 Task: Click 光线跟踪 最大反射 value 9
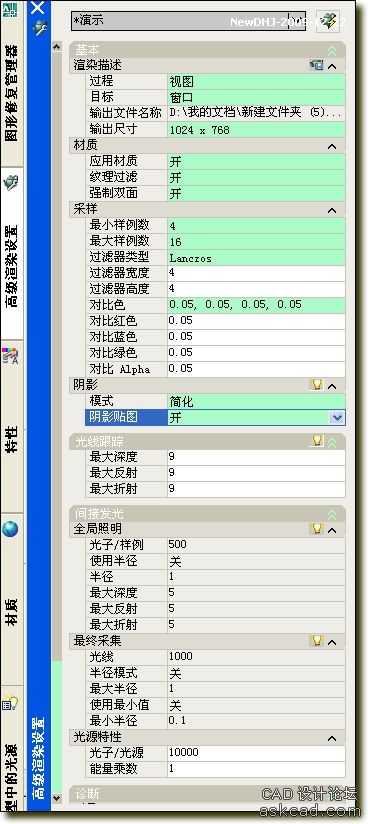(x=256, y=473)
